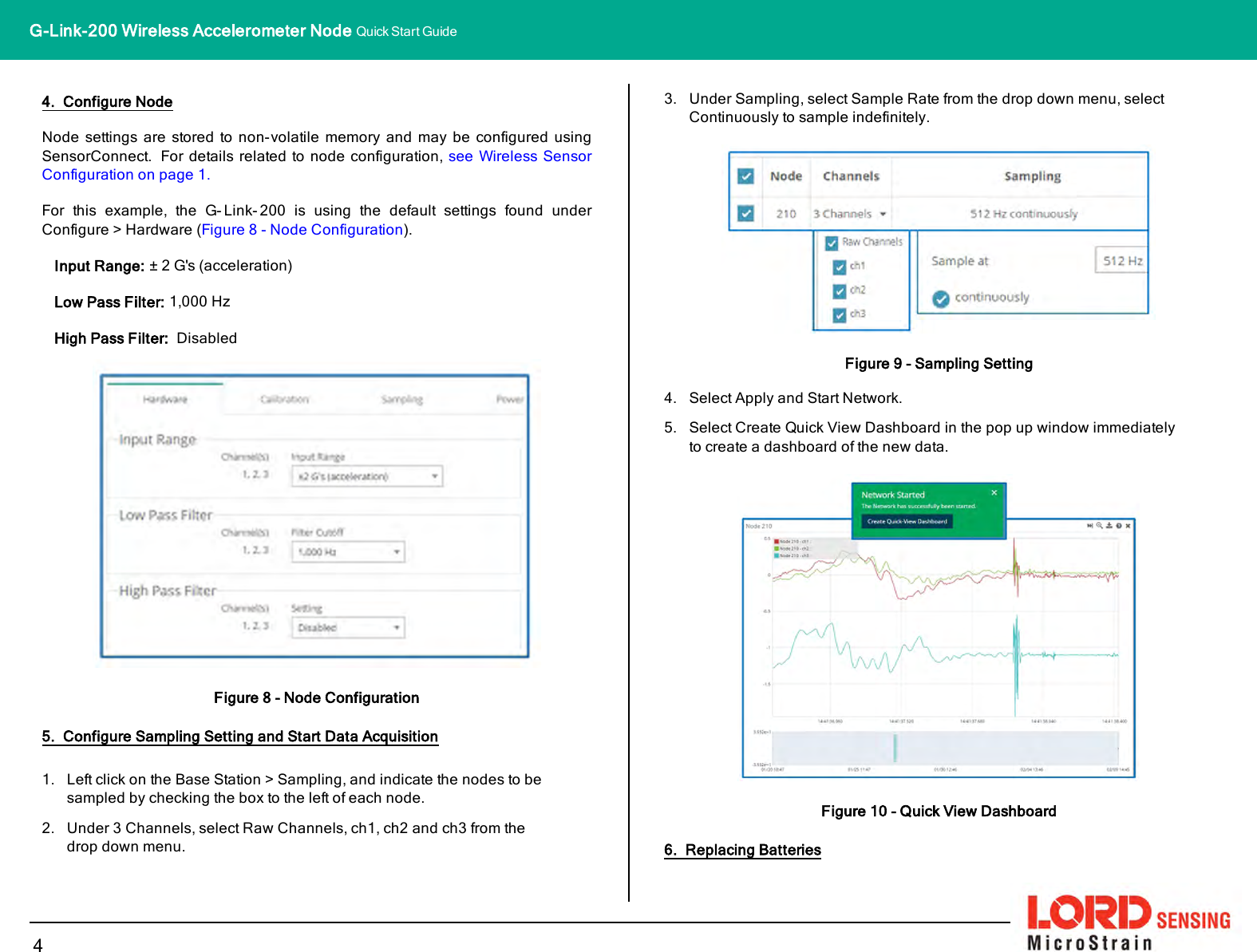Click the teal marker in the overview timeline
The width and height of the screenshot is (1257, 952).
(895, 748)
